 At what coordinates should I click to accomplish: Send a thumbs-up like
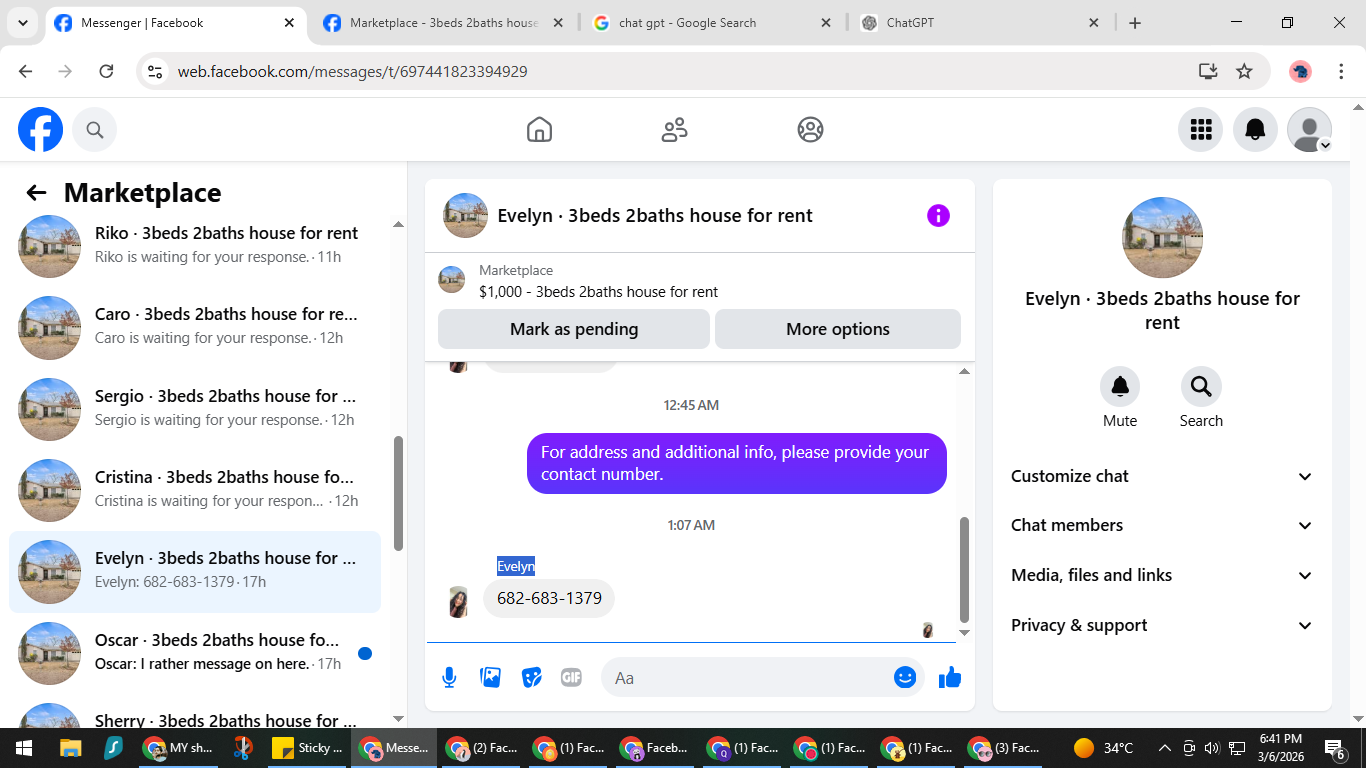pyautogui.click(x=950, y=678)
